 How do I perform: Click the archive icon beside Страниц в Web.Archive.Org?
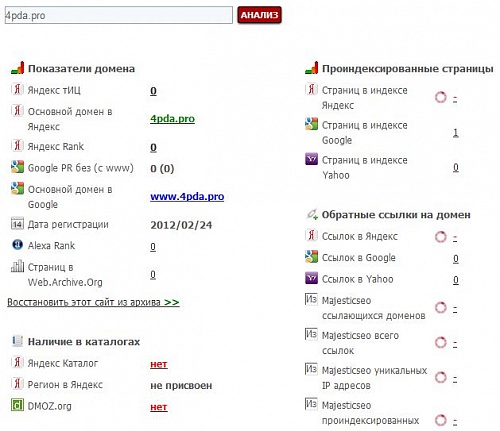(x=17, y=266)
